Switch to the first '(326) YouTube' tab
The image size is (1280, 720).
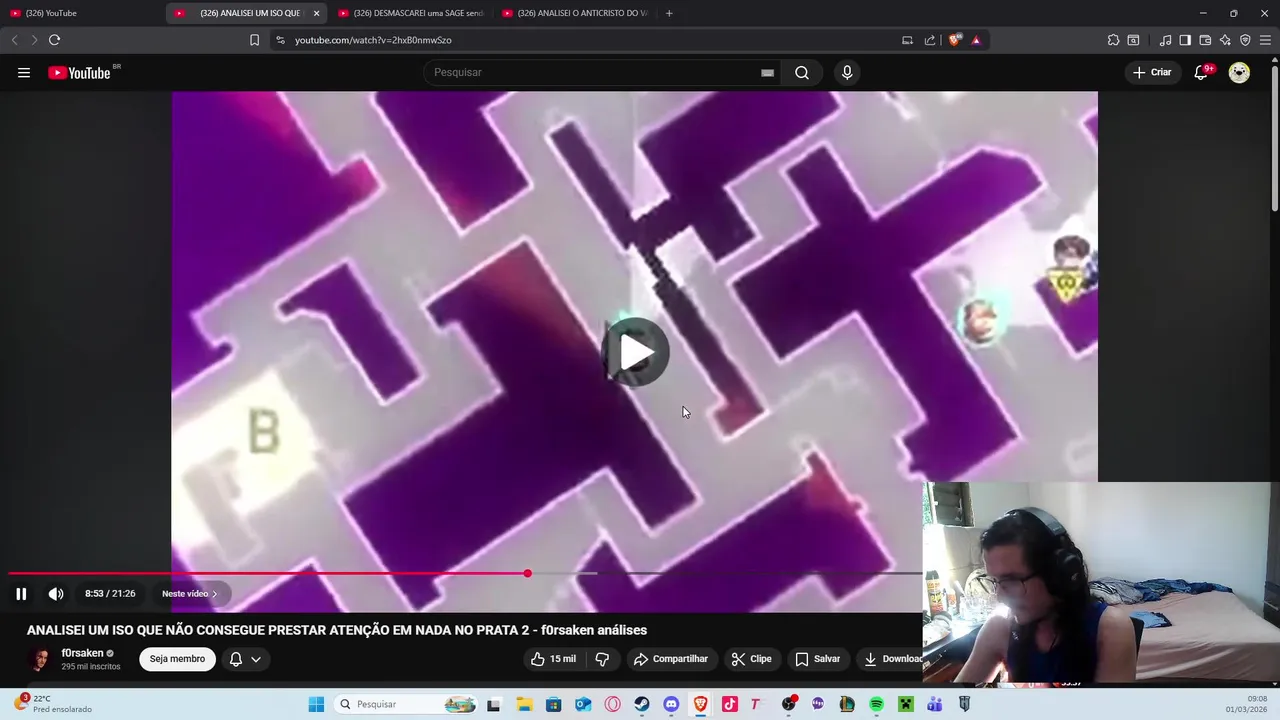click(80, 13)
